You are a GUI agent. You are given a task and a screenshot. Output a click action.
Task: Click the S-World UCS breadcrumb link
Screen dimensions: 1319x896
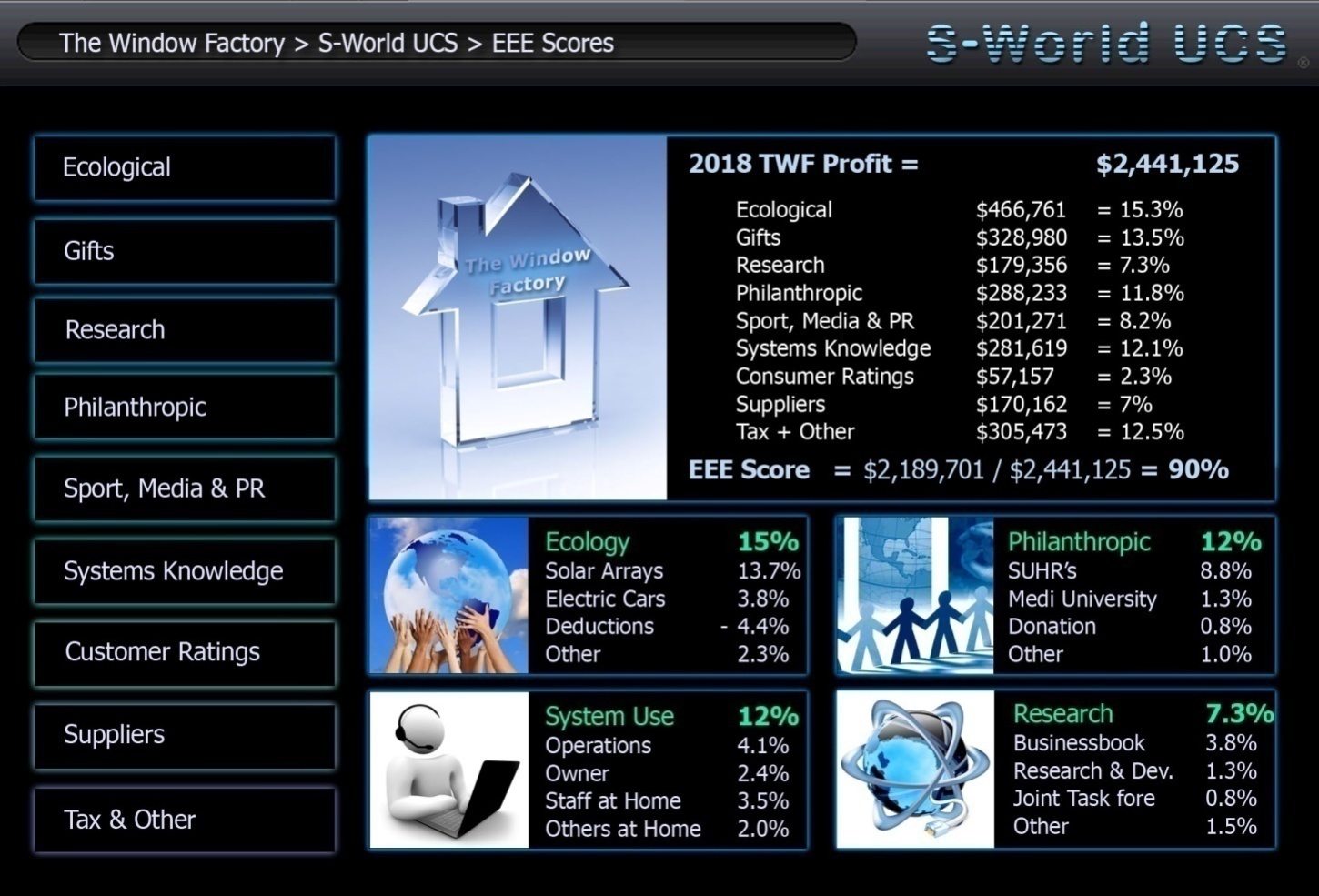[388, 43]
